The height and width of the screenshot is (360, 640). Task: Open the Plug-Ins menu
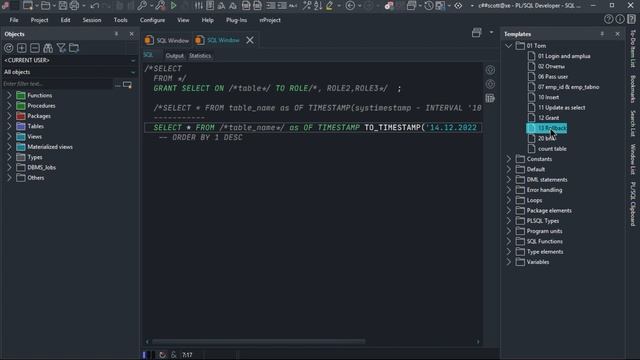click(236, 20)
